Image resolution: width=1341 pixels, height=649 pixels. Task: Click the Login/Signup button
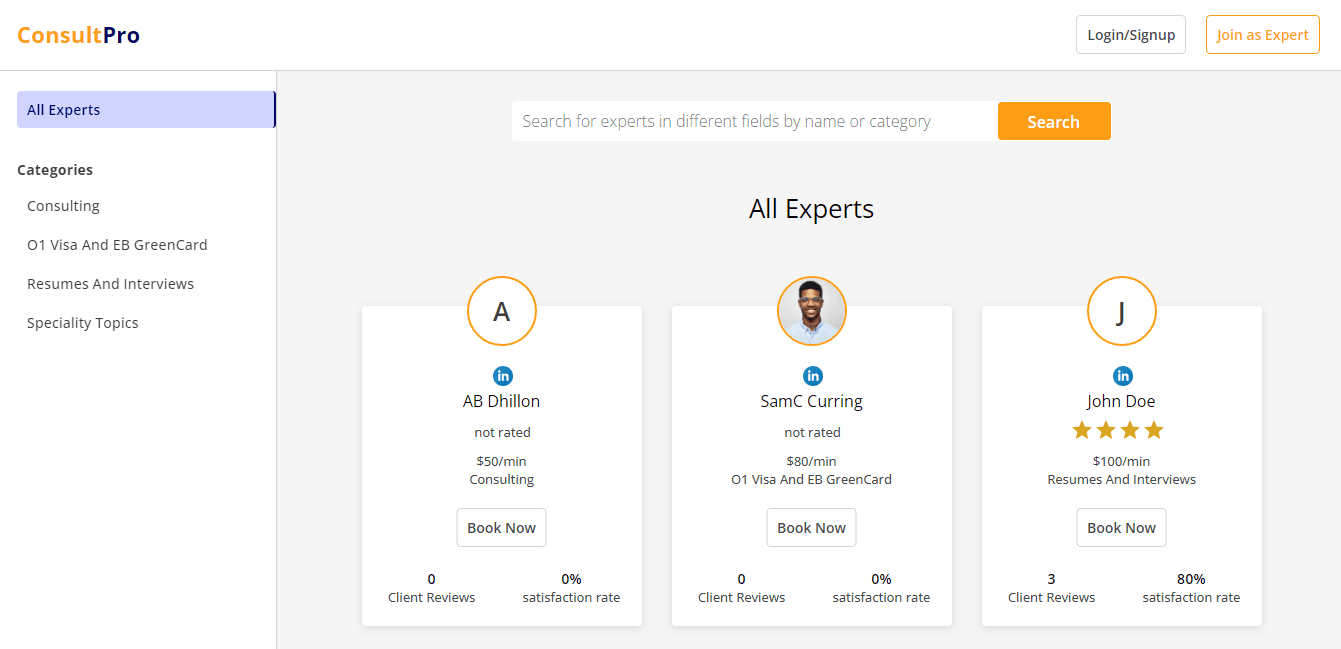click(1131, 35)
